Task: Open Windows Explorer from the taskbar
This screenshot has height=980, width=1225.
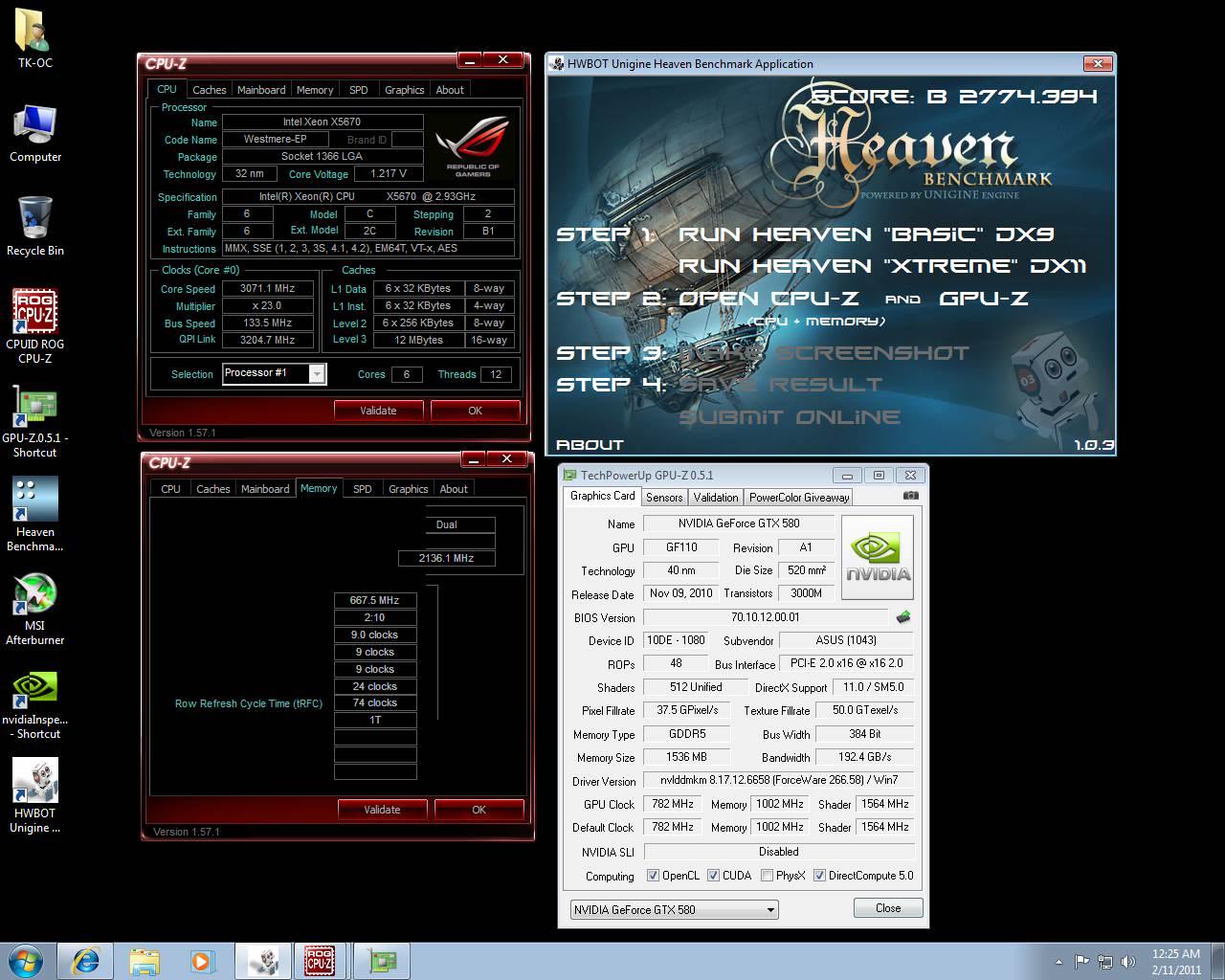Action: (x=145, y=961)
